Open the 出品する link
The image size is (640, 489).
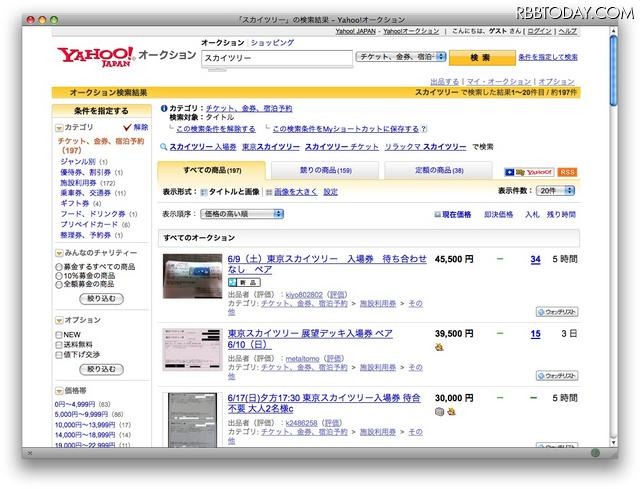[x=444, y=82]
